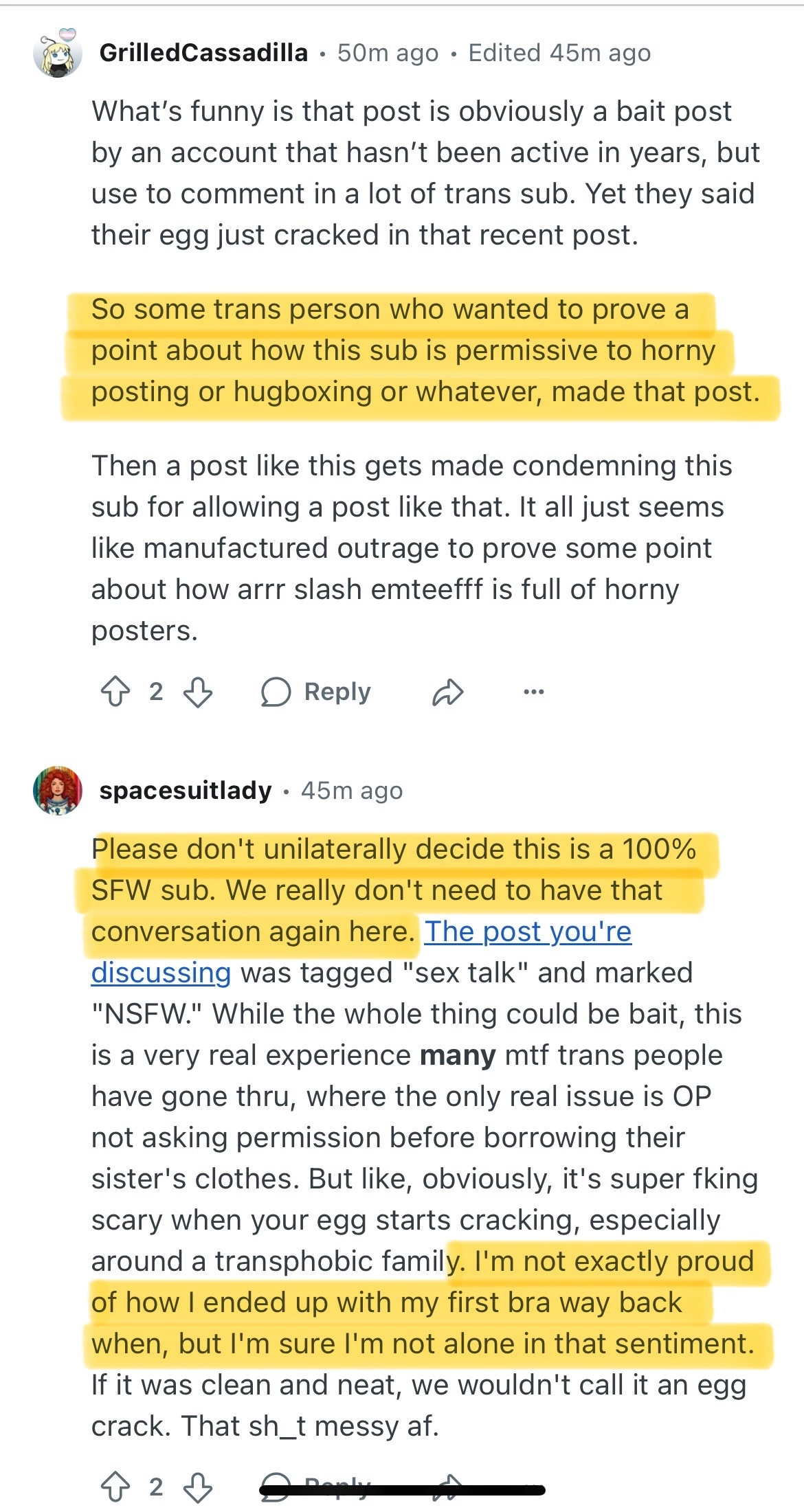Upvote GrilledCassadilla's comment

point(115,692)
